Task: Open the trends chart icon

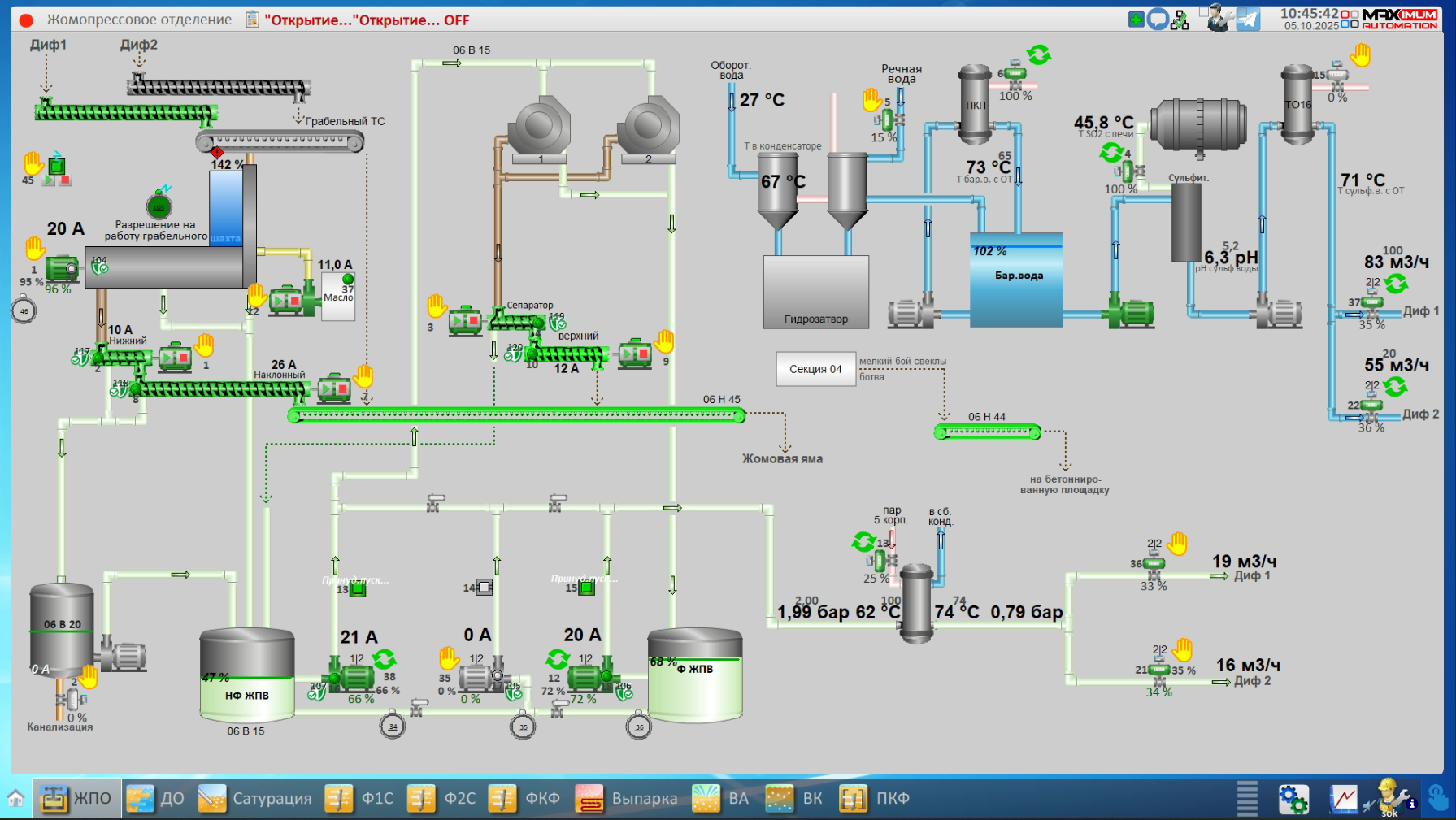Action: click(1343, 799)
